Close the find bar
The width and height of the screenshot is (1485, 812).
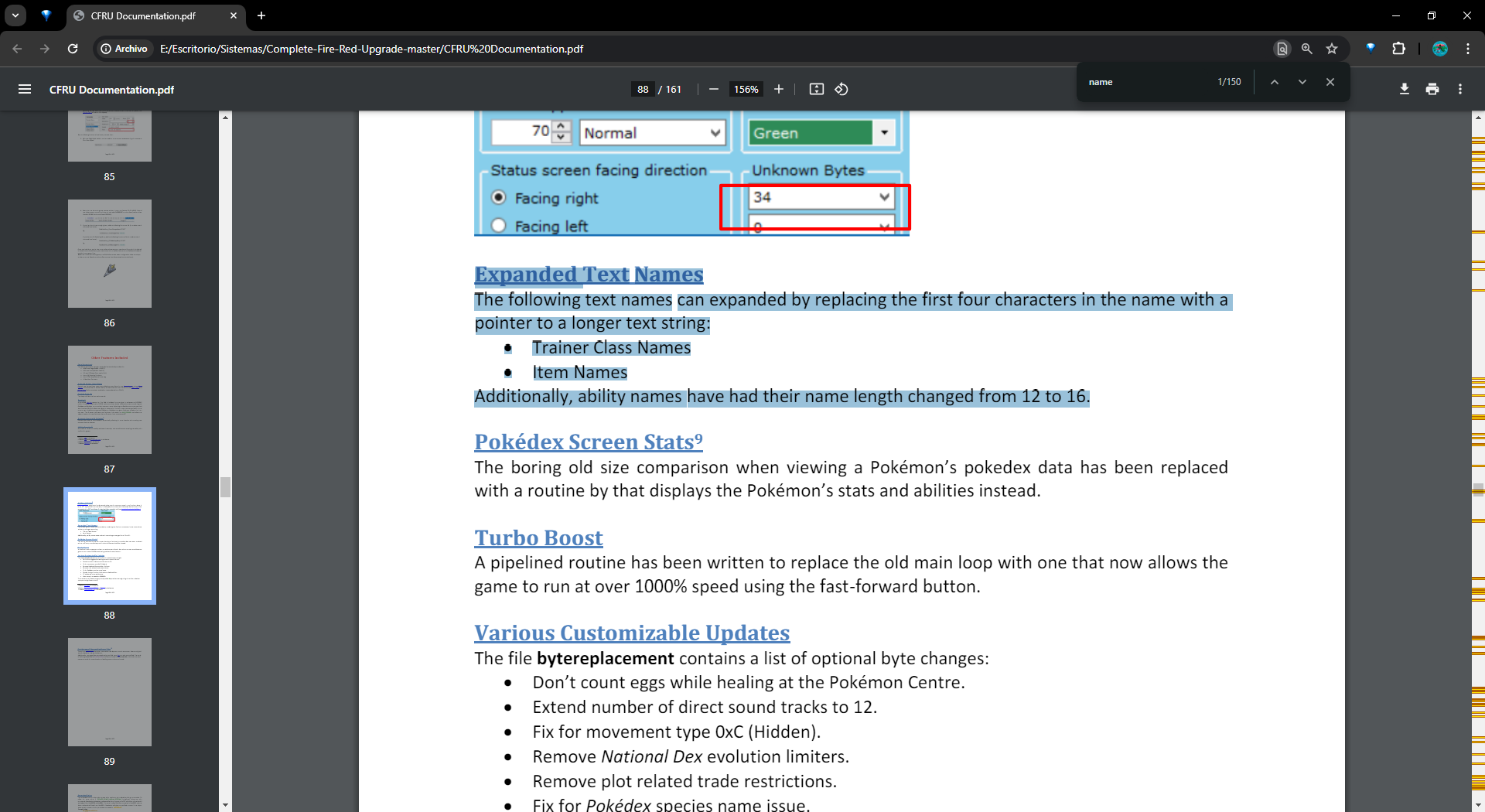(x=1330, y=82)
